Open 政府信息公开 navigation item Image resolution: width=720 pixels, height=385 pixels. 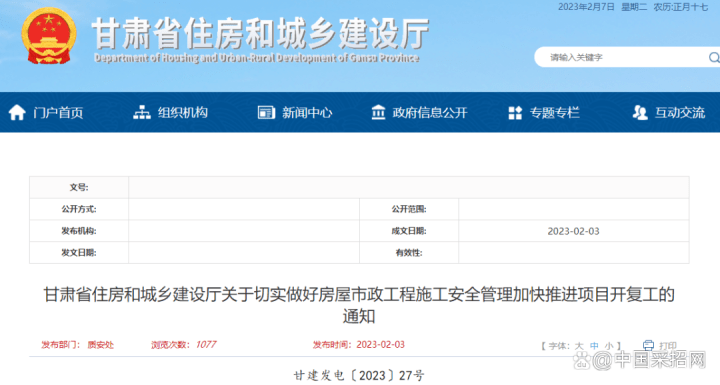430,113
